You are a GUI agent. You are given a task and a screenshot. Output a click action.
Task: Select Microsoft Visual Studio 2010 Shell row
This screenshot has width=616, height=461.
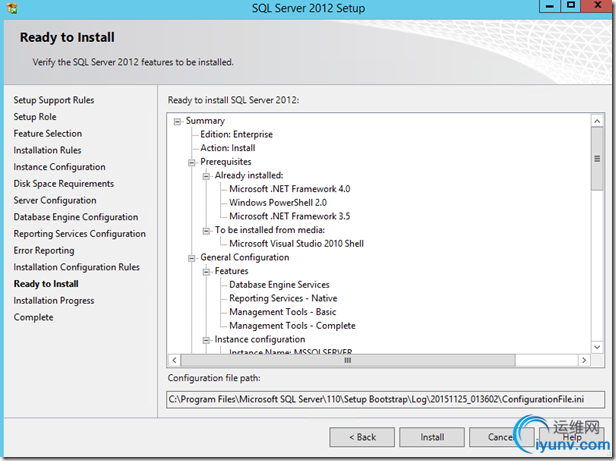pos(297,244)
